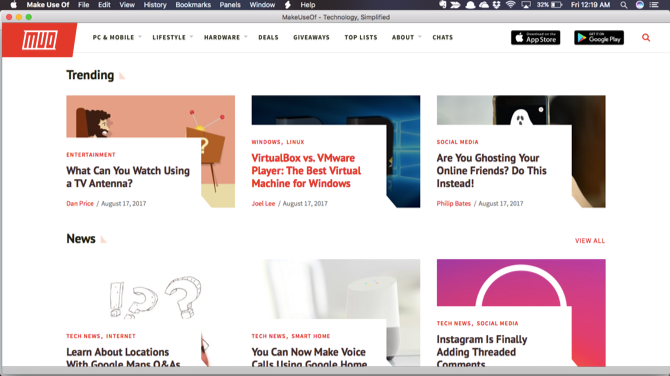Click the Wi-Fi status icon
The image size is (670, 376).
click(x=510, y=5)
